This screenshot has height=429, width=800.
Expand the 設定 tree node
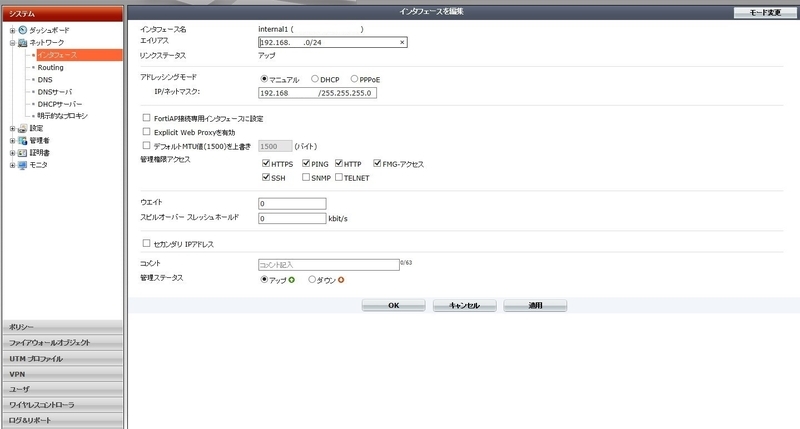[13, 129]
